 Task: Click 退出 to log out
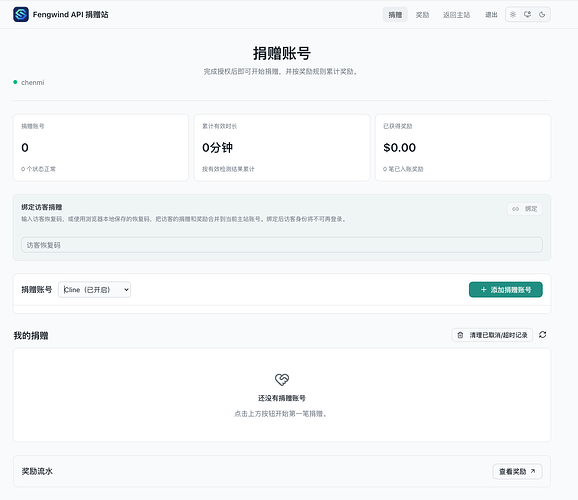[491, 15]
